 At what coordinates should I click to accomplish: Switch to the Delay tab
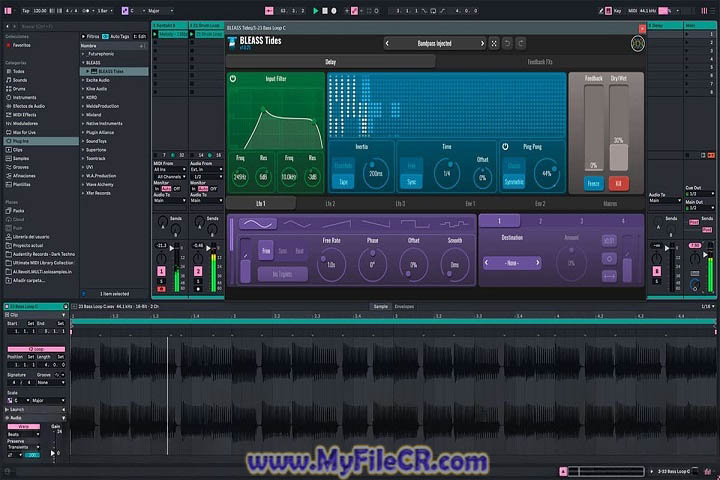pyautogui.click(x=331, y=62)
